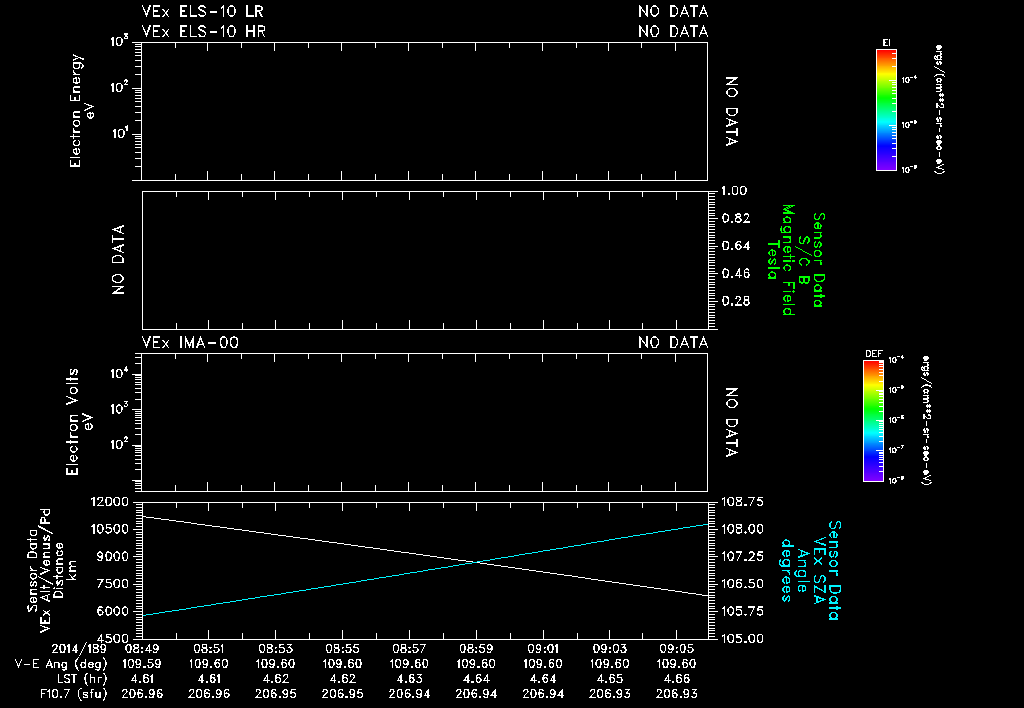Click the units label beside the DEF colorbar
Screen dimensions: 1024x708
(926, 421)
